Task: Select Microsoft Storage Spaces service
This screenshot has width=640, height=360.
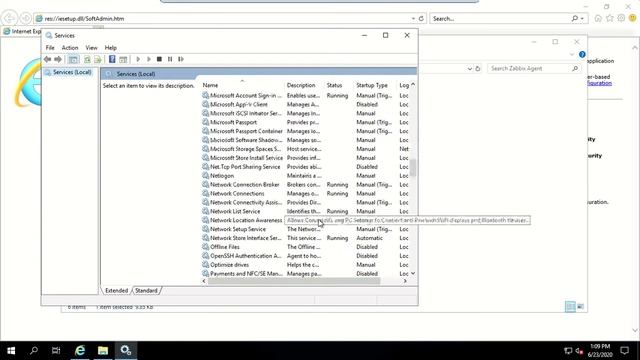Action: (x=305, y=149)
